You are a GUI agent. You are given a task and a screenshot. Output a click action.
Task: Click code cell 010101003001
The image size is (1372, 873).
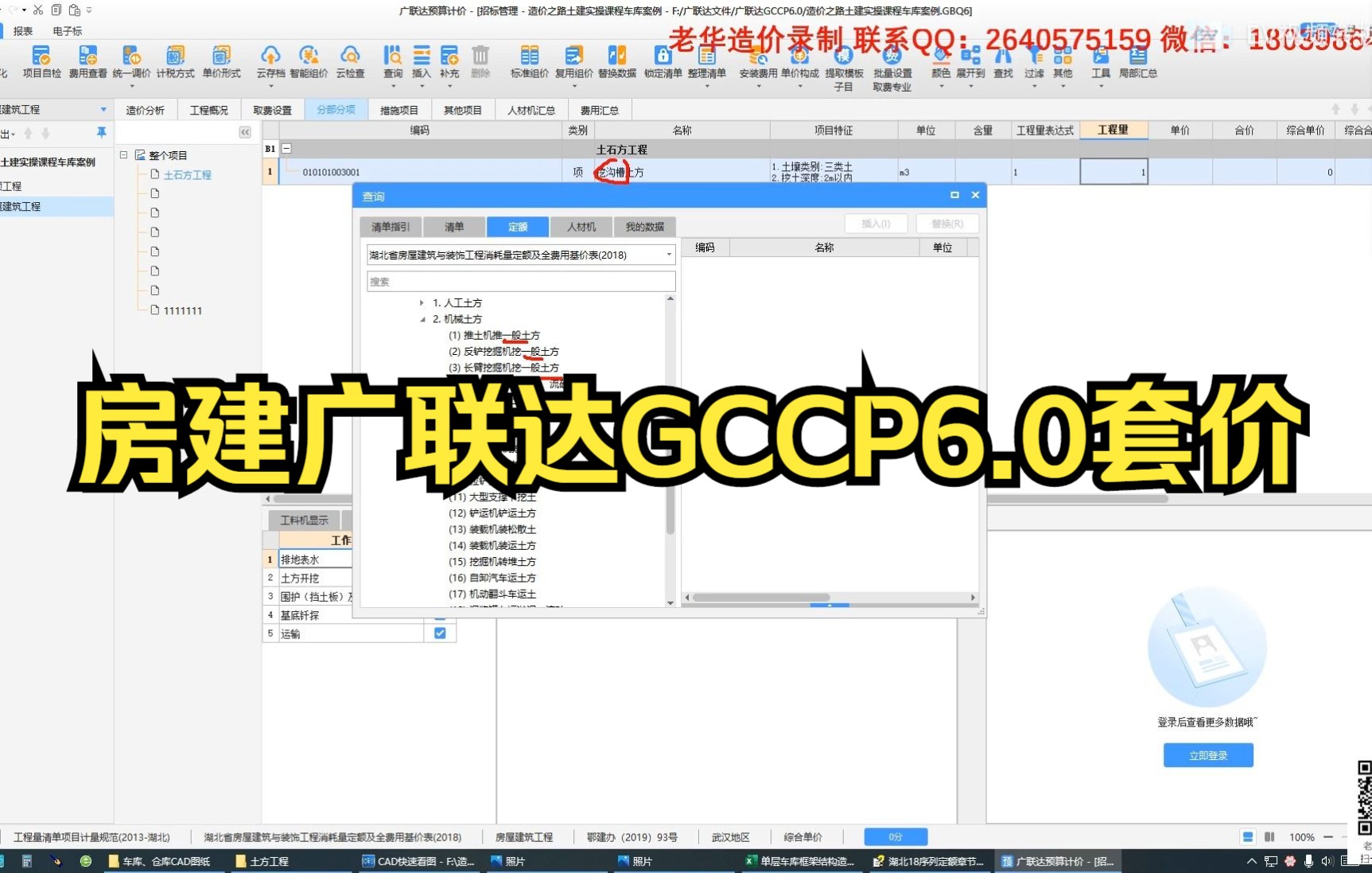331,172
